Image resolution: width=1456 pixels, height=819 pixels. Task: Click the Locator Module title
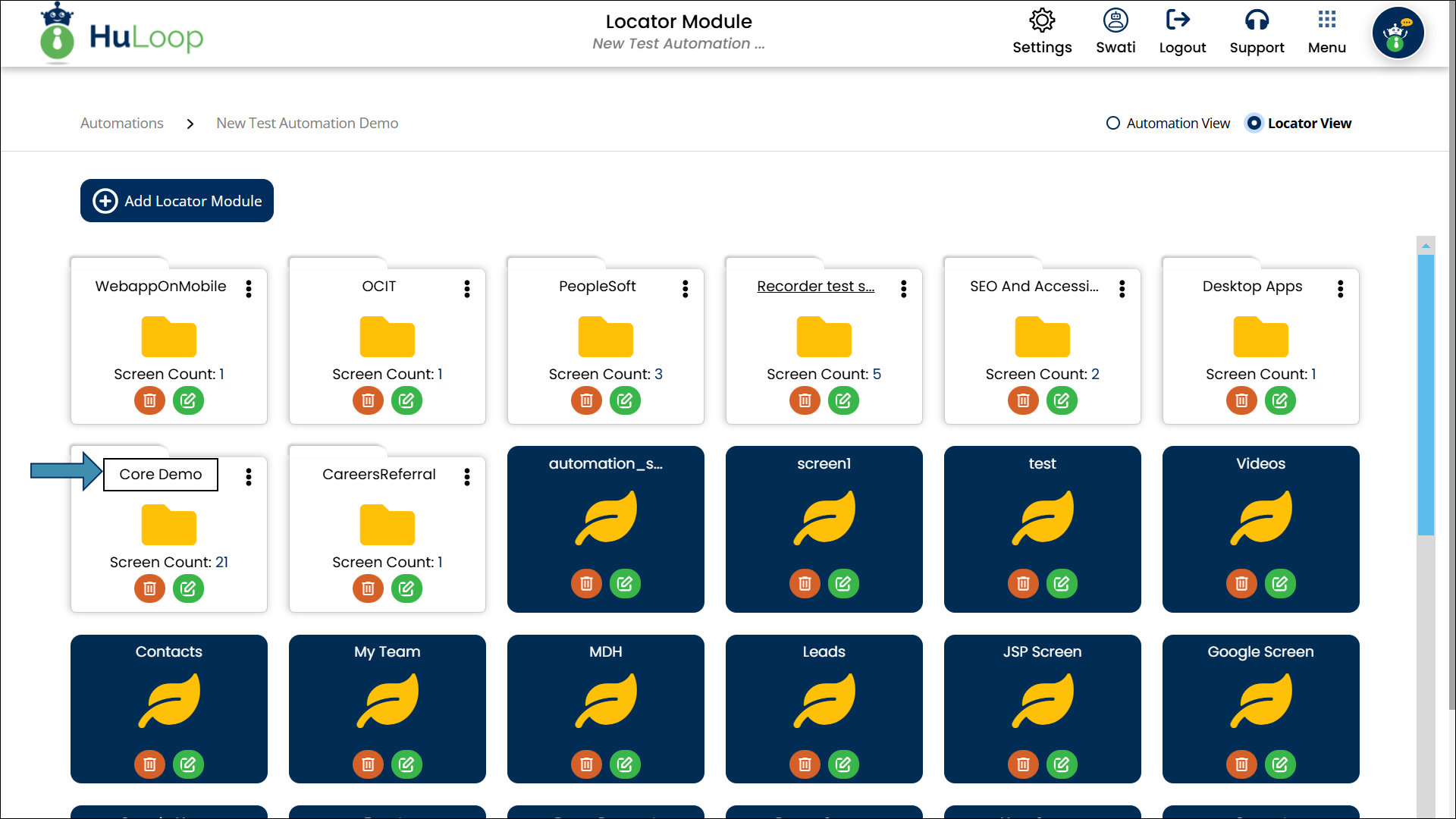point(679,21)
